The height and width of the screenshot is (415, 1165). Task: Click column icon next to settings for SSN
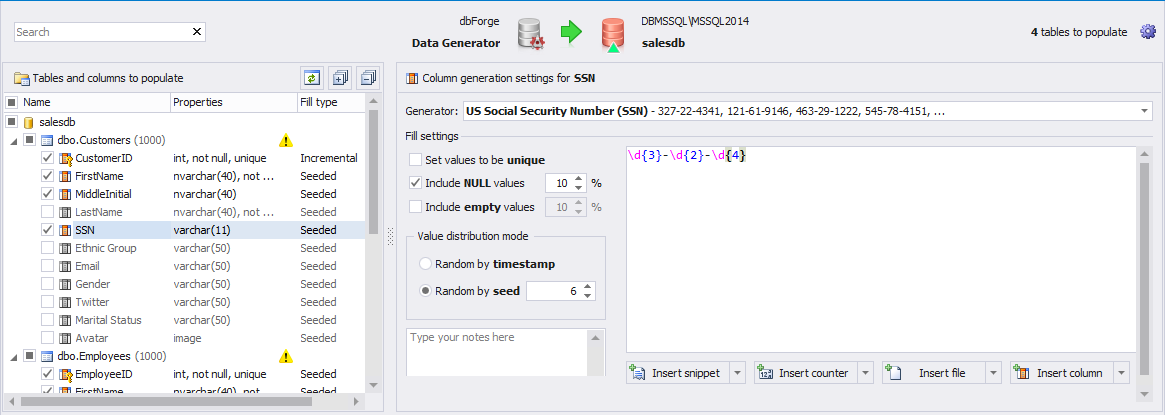pos(412,78)
